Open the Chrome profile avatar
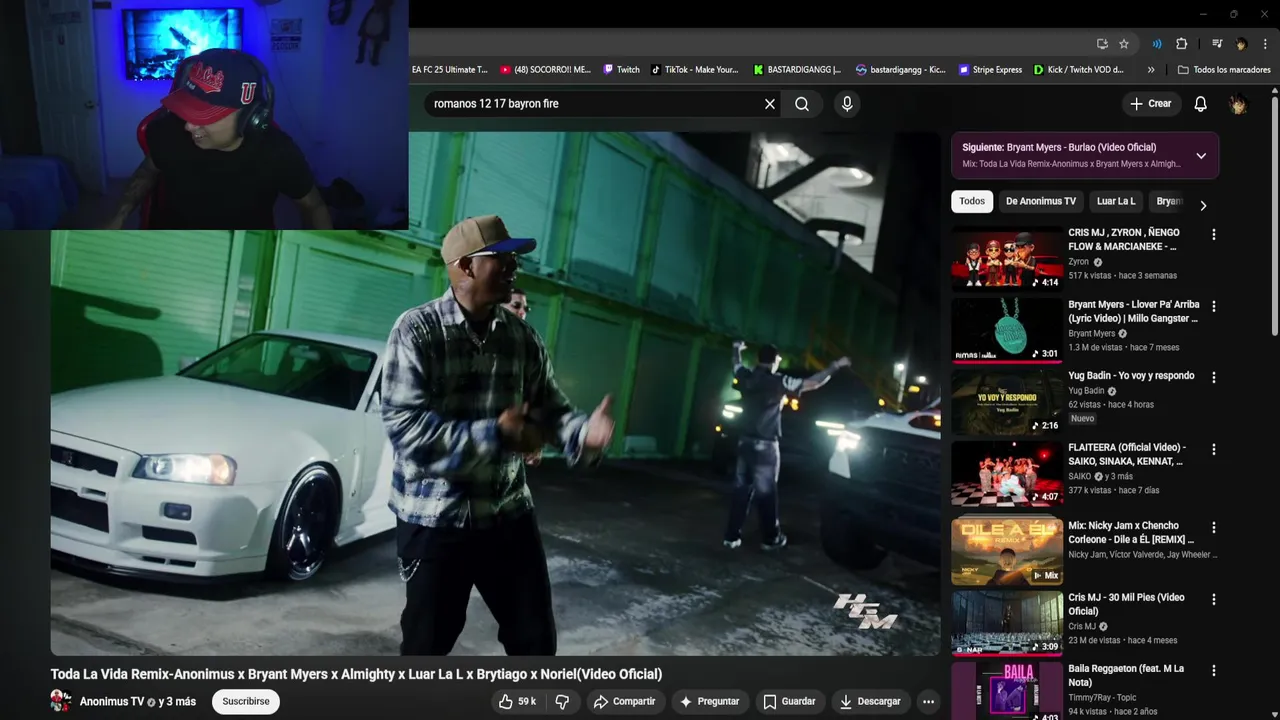 pyautogui.click(x=1241, y=44)
